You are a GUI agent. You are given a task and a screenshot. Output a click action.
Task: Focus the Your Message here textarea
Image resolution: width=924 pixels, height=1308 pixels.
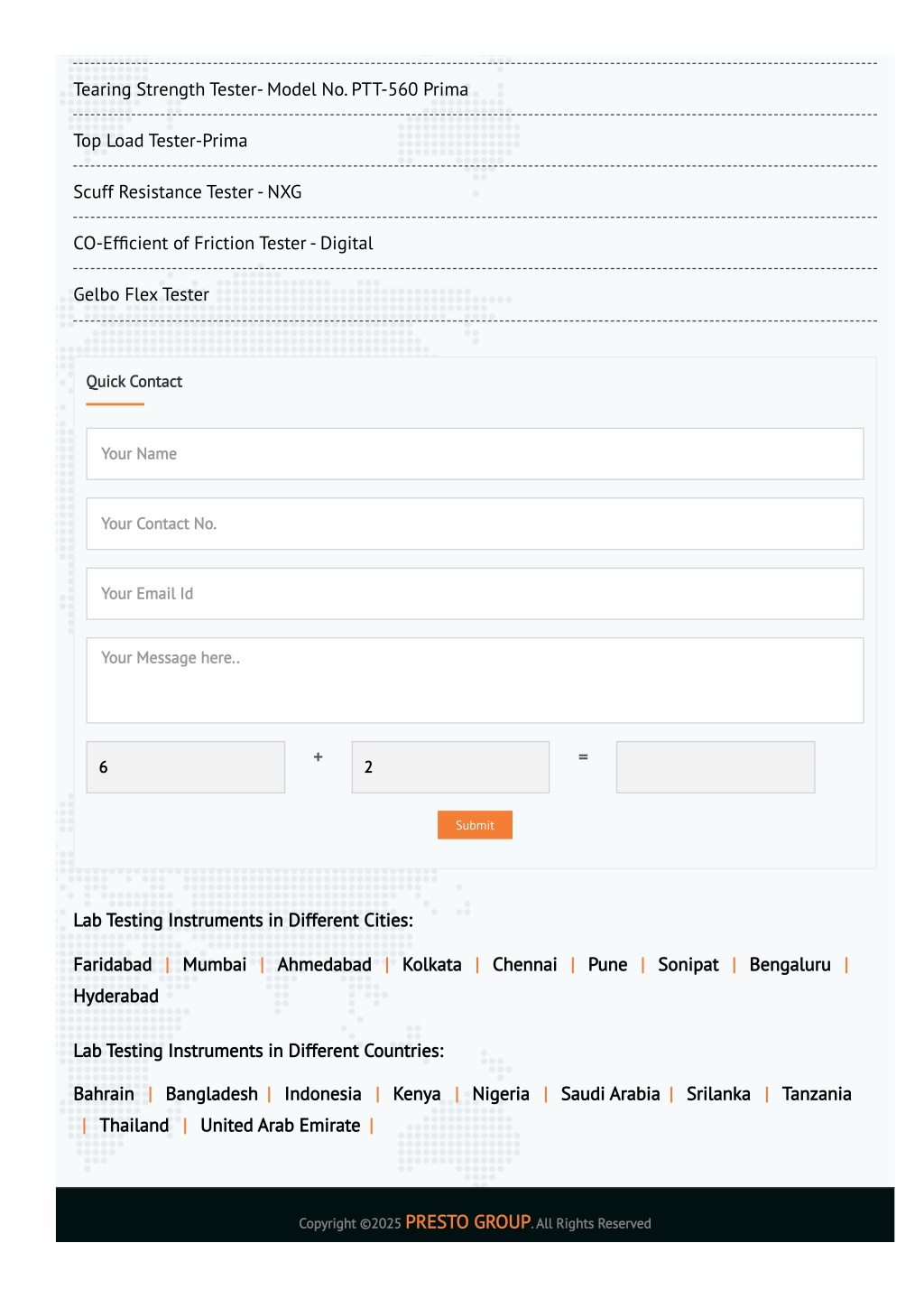coord(475,681)
